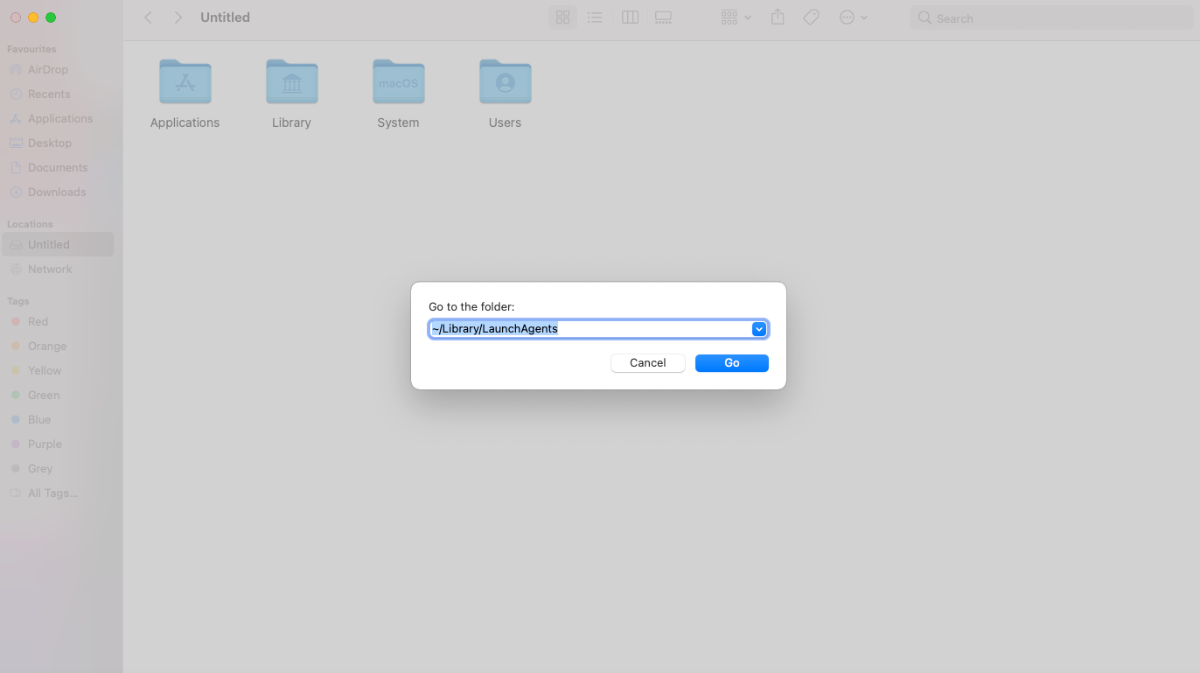Open the Share options
The height and width of the screenshot is (673, 1200).
click(777, 17)
